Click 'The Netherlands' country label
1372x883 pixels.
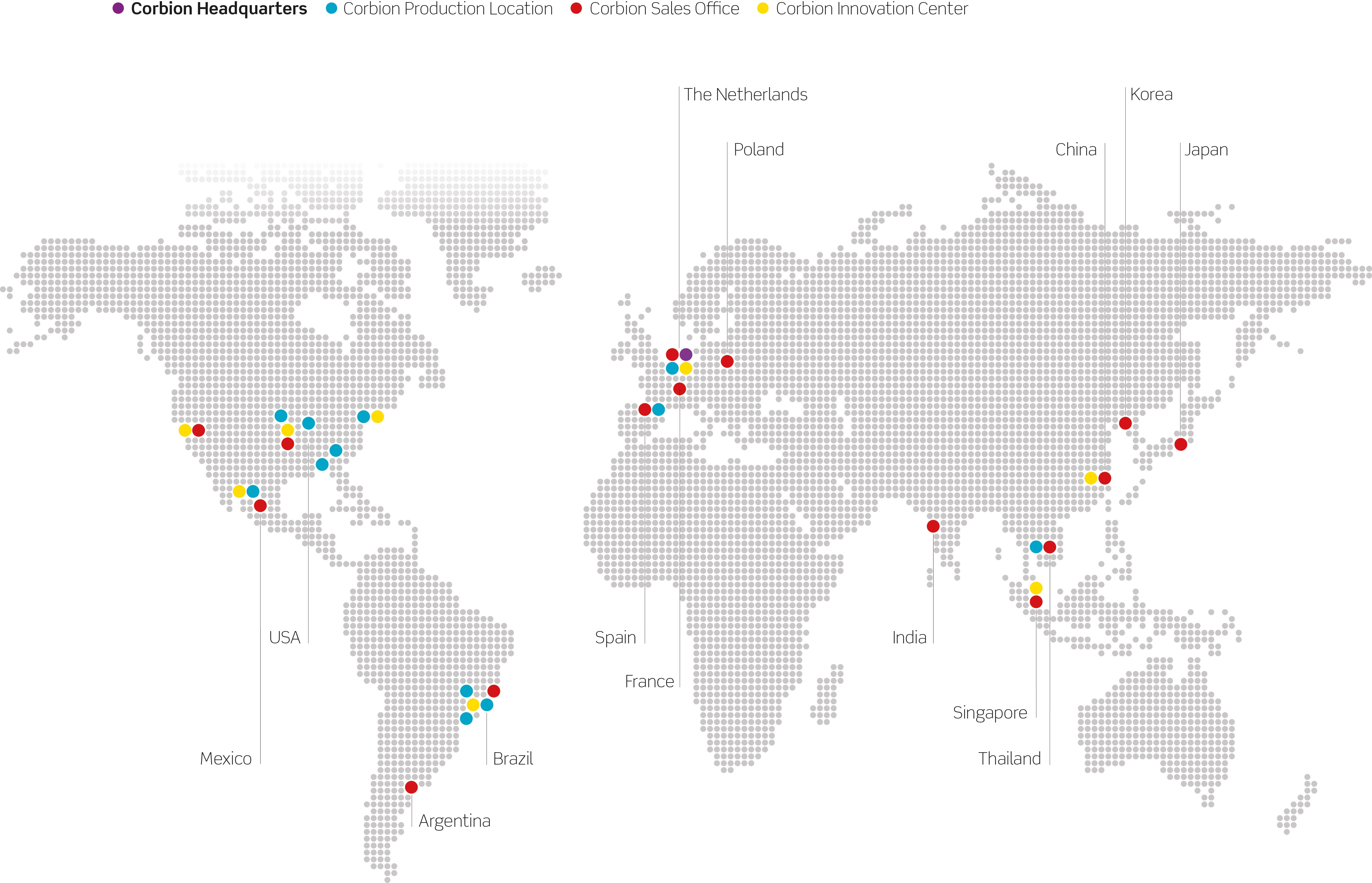coord(746,95)
